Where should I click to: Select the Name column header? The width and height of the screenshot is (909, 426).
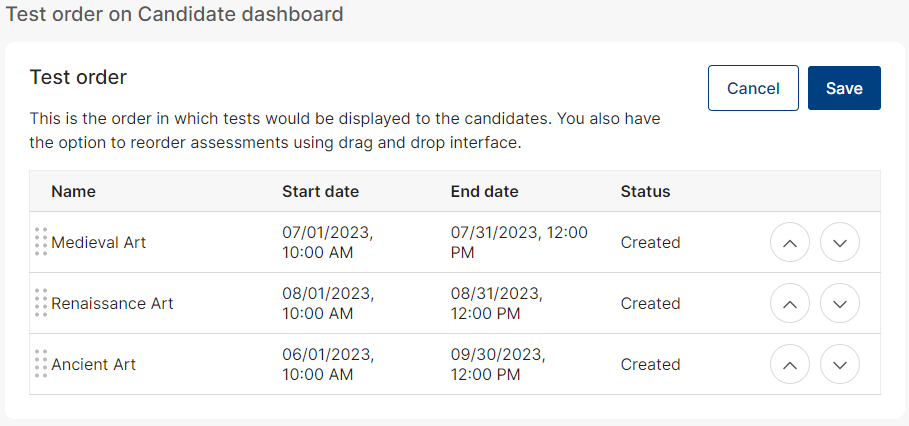[x=74, y=191]
